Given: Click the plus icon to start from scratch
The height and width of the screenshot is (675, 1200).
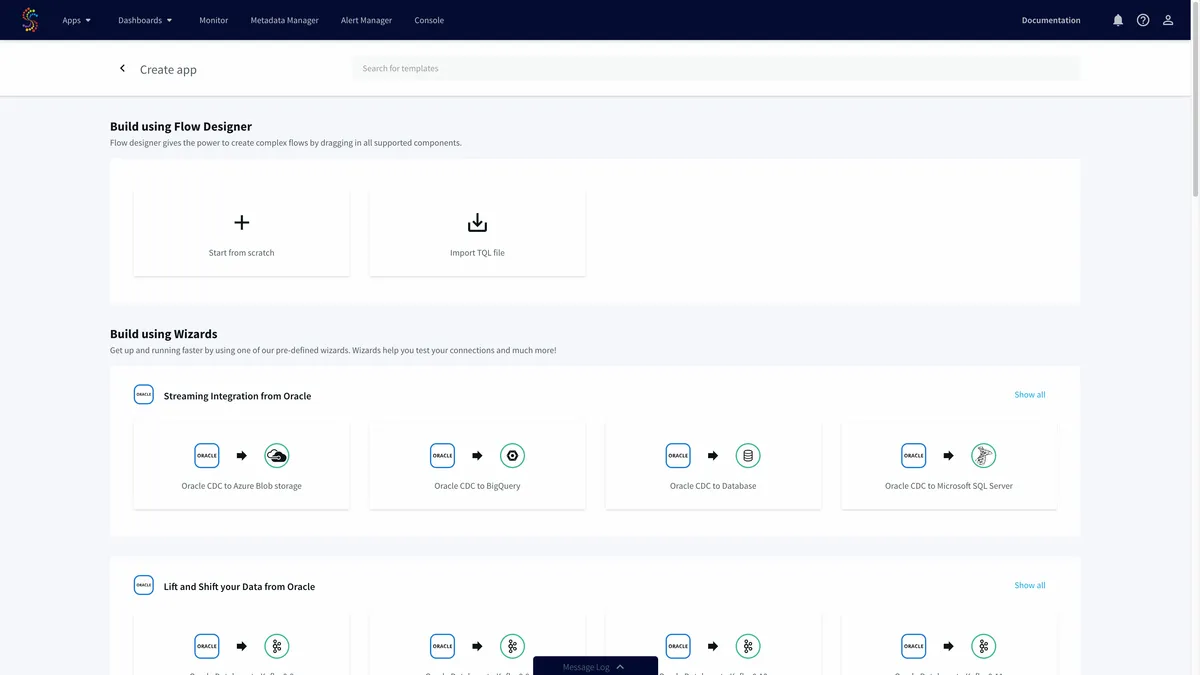Looking at the screenshot, I should click(241, 223).
